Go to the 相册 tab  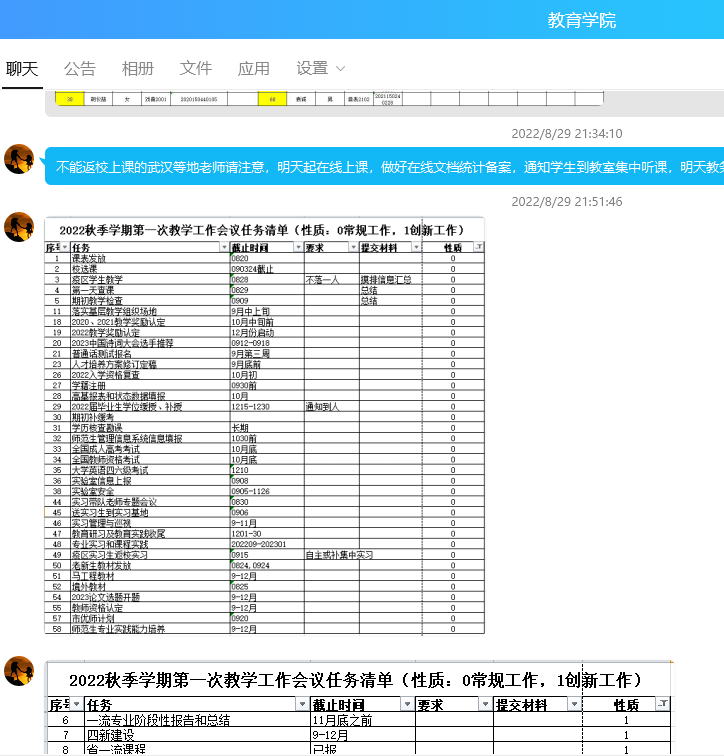coord(138,68)
